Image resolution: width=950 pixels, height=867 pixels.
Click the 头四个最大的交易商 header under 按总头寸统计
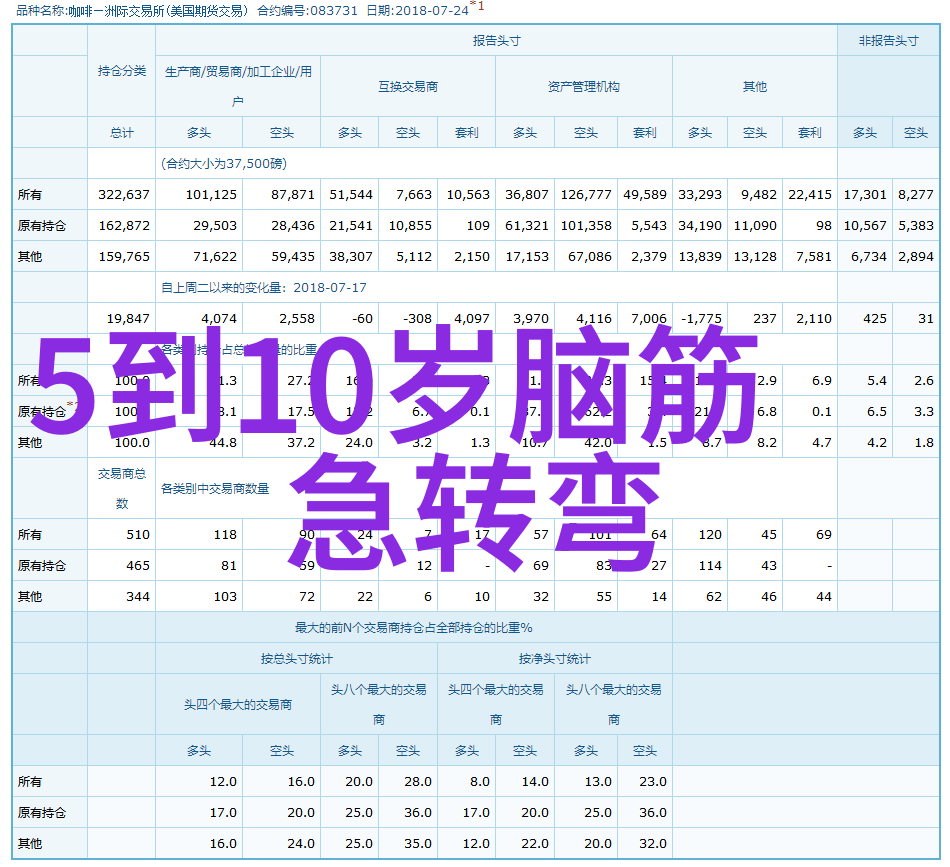[237, 704]
